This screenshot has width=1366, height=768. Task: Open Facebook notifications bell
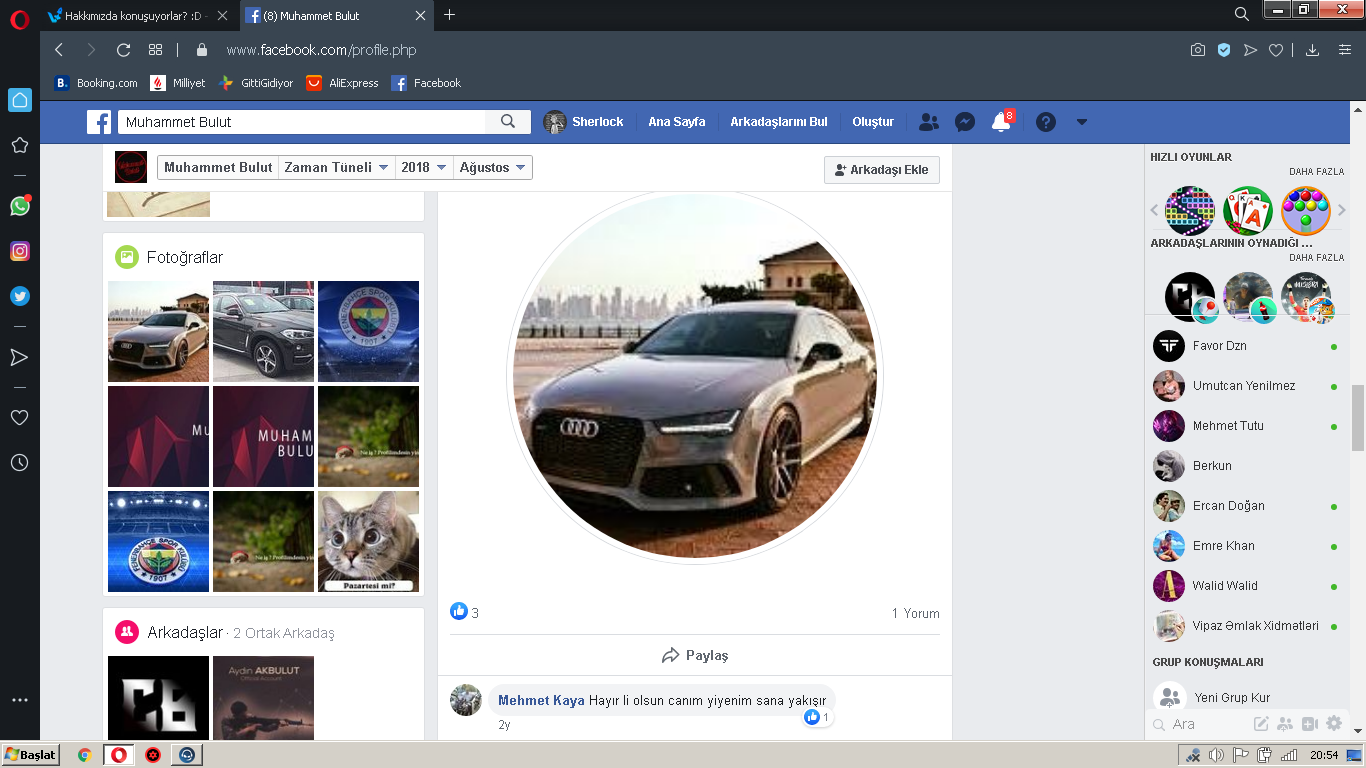[x=1001, y=122]
